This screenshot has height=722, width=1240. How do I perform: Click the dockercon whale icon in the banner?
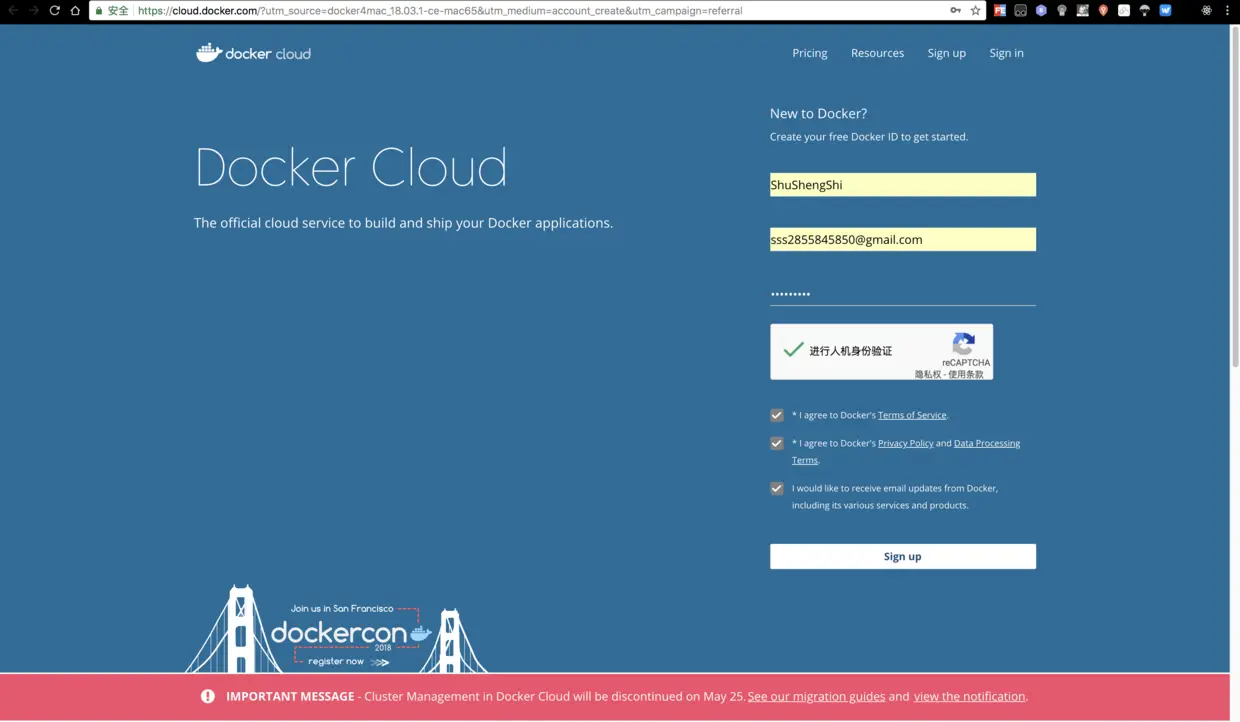(x=420, y=632)
